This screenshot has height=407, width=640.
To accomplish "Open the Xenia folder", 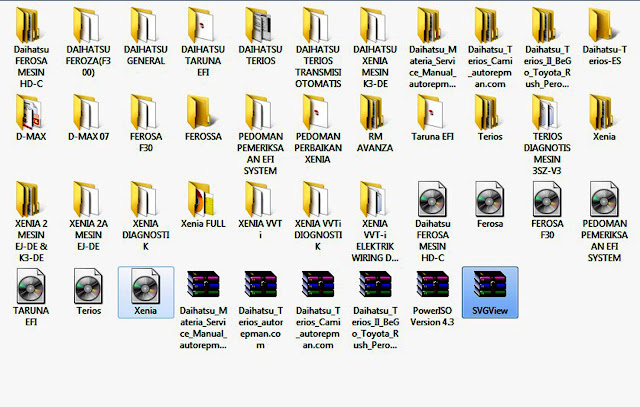I will coord(604,118).
